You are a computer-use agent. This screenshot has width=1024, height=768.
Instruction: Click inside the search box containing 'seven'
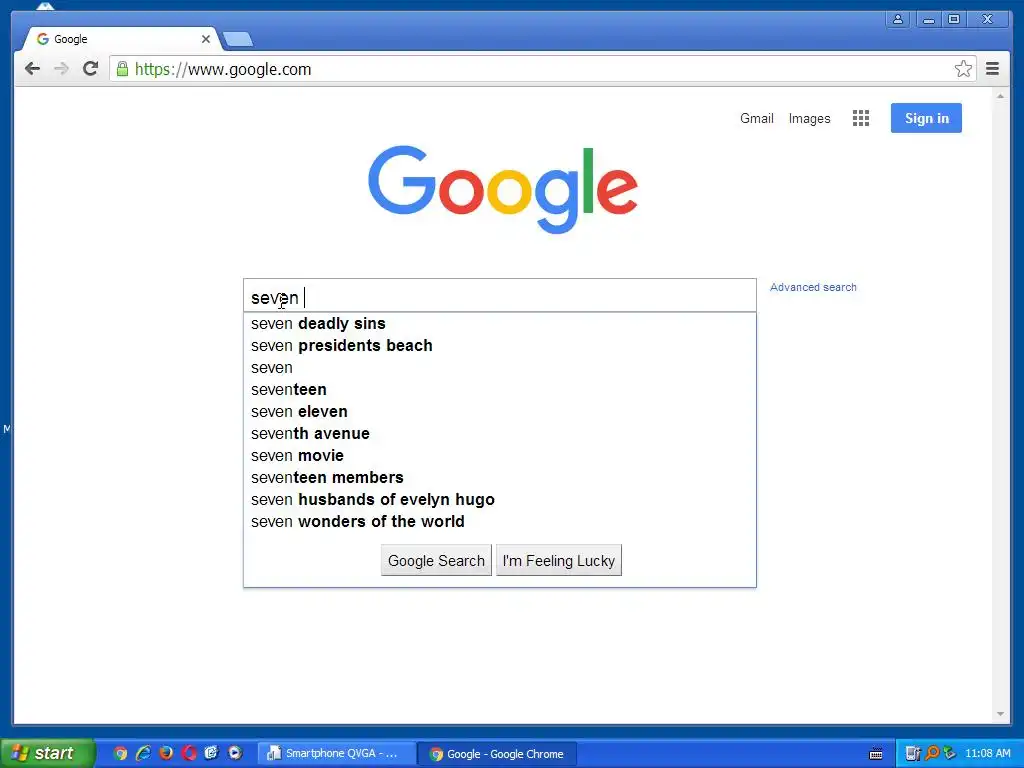click(x=500, y=296)
